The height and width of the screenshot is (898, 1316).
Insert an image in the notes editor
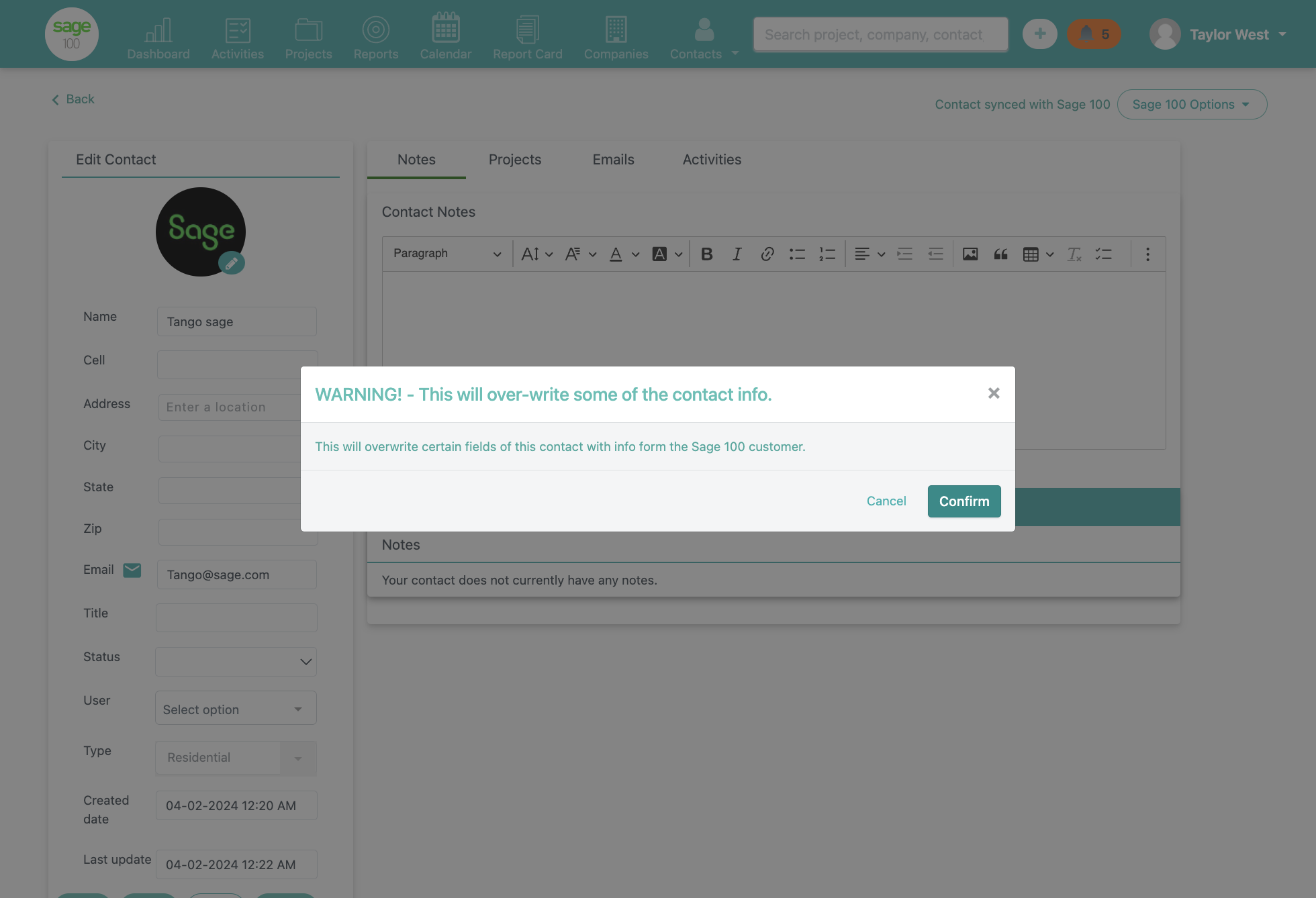pyautogui.click(x=970, y=254)
